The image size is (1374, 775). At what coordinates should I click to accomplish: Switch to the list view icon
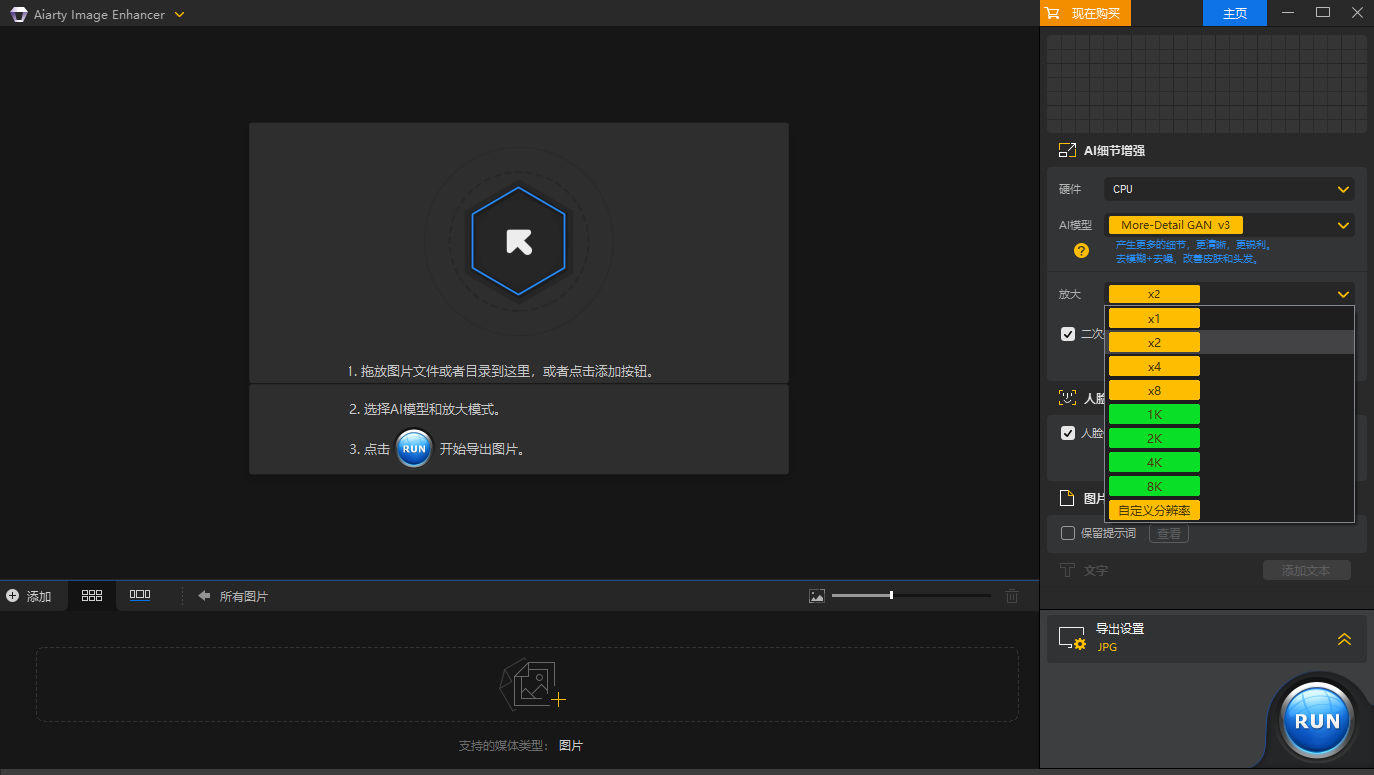[x=140, y=595]
